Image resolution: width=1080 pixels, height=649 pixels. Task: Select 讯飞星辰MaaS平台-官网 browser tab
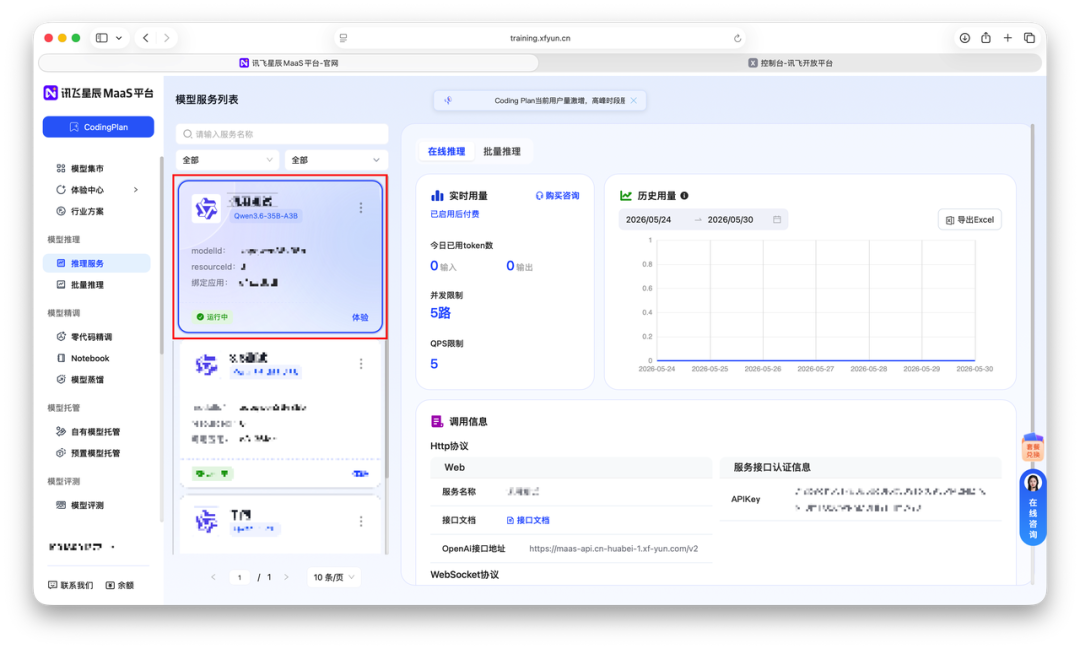click(289, 63)
